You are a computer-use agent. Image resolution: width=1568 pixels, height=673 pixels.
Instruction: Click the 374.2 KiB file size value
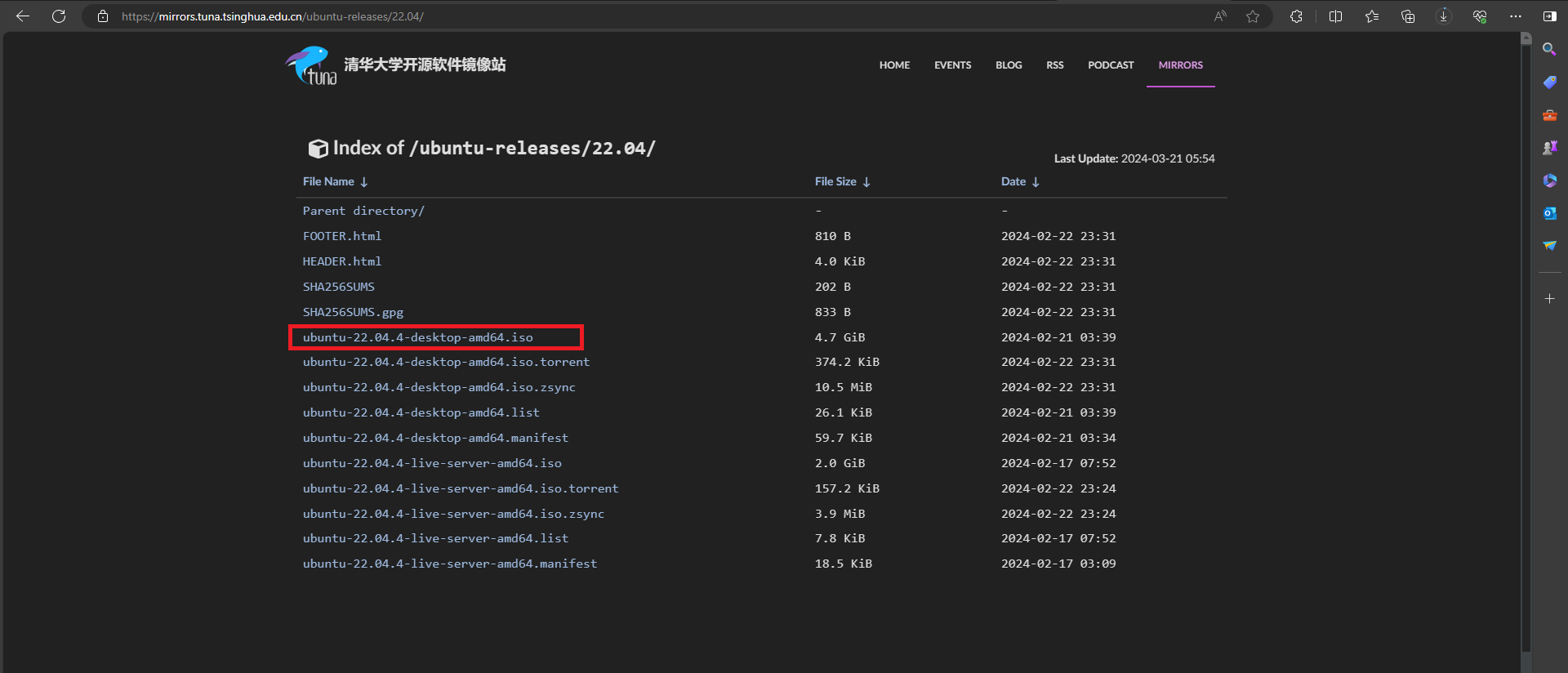[847, 362]
